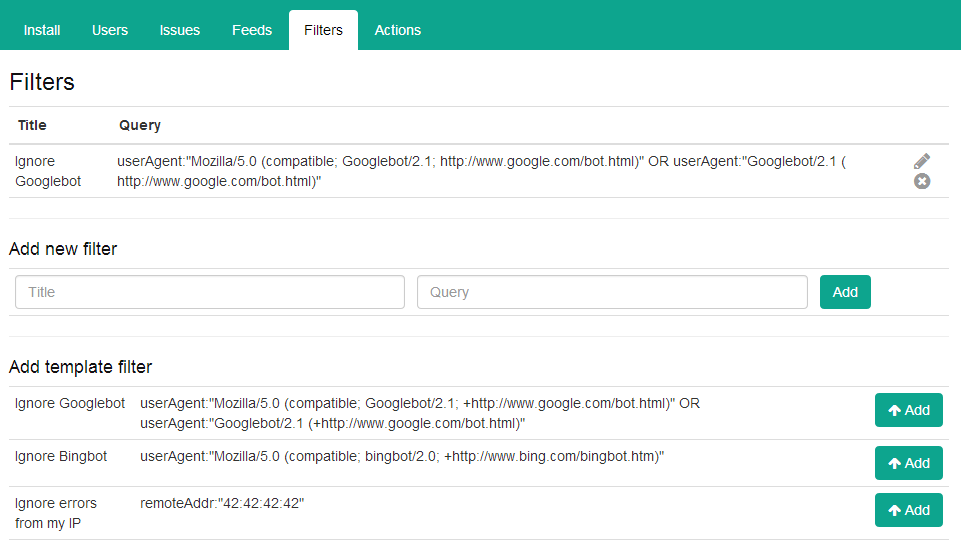Click the remoteAddr:"42:42:42:42" query text
961x547 pixels.
(x=222, y=503)
